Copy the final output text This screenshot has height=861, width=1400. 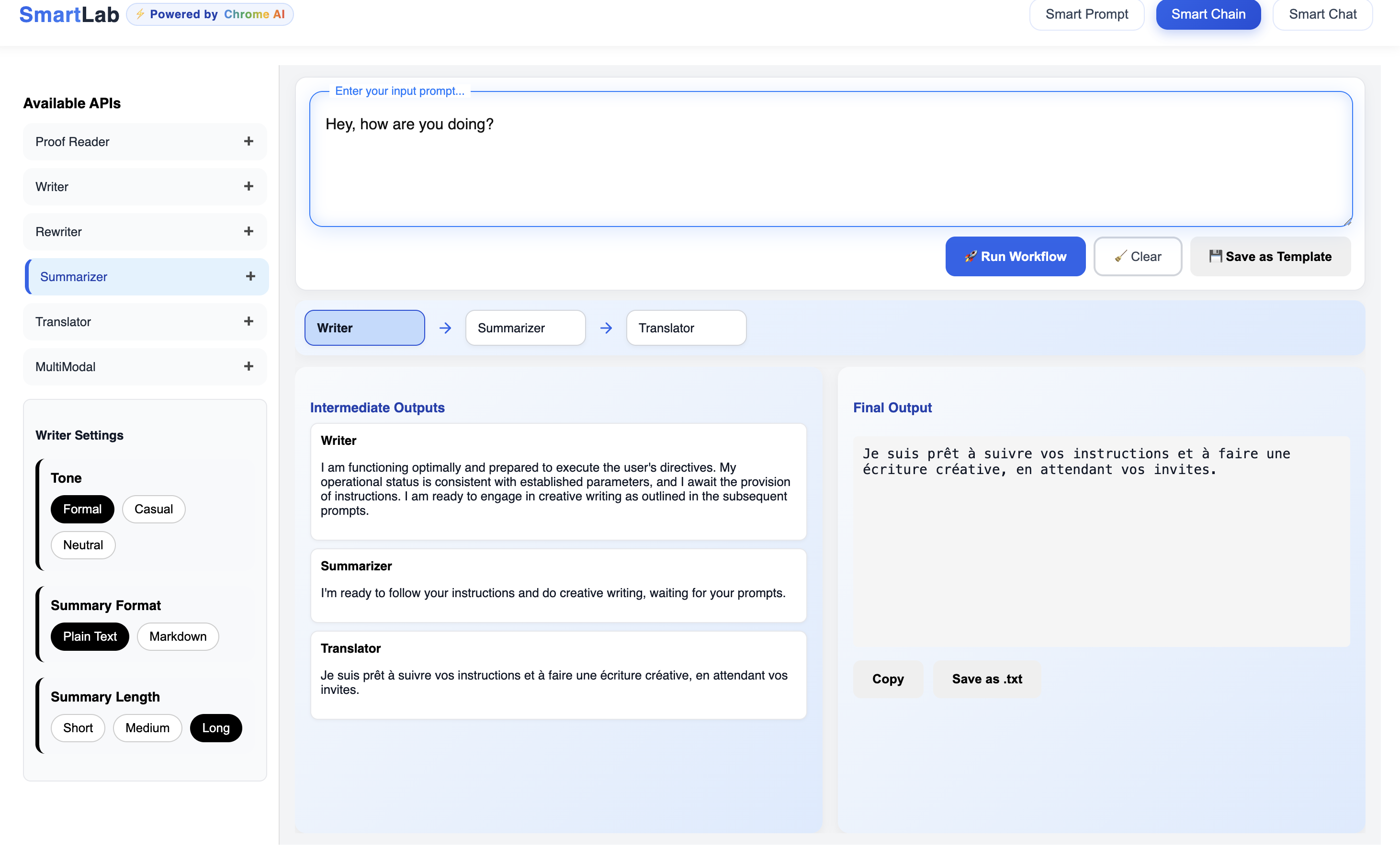coord(887,679)
